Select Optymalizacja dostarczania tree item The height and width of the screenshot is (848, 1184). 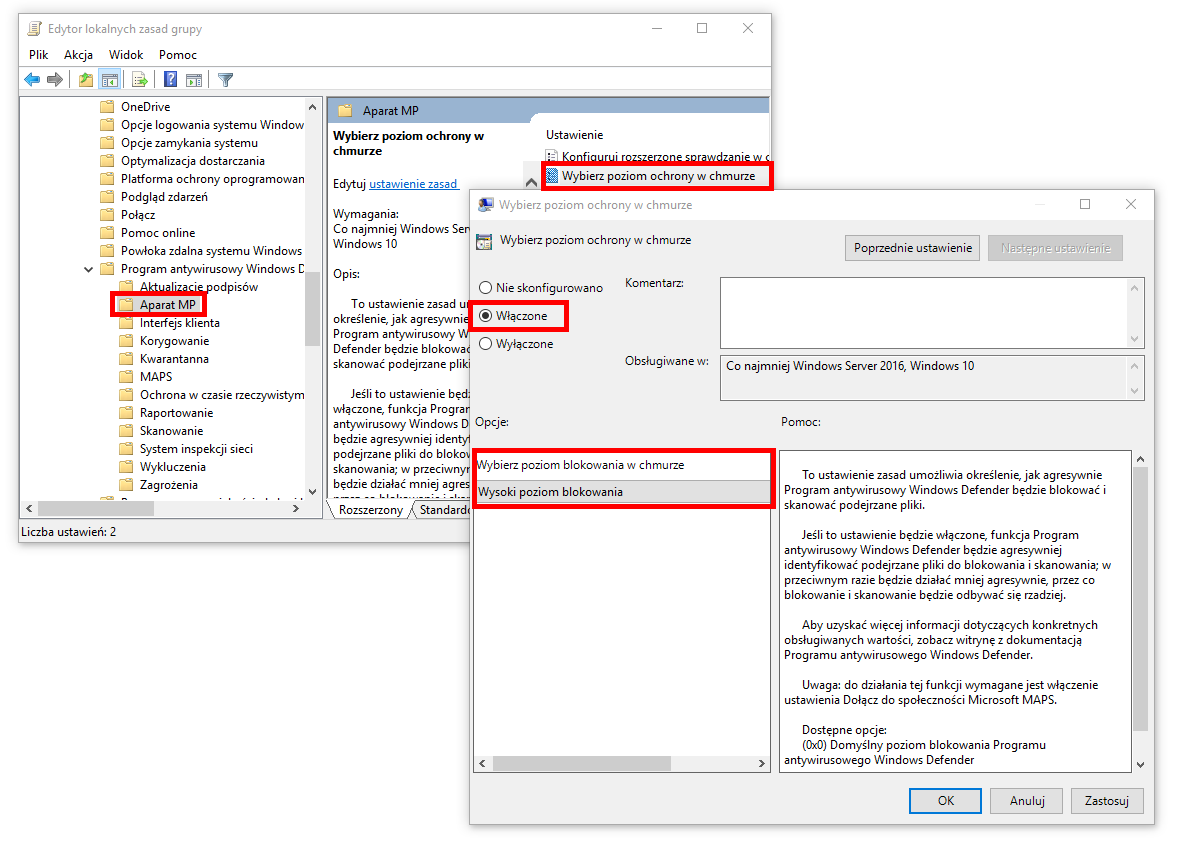(193, 161)
